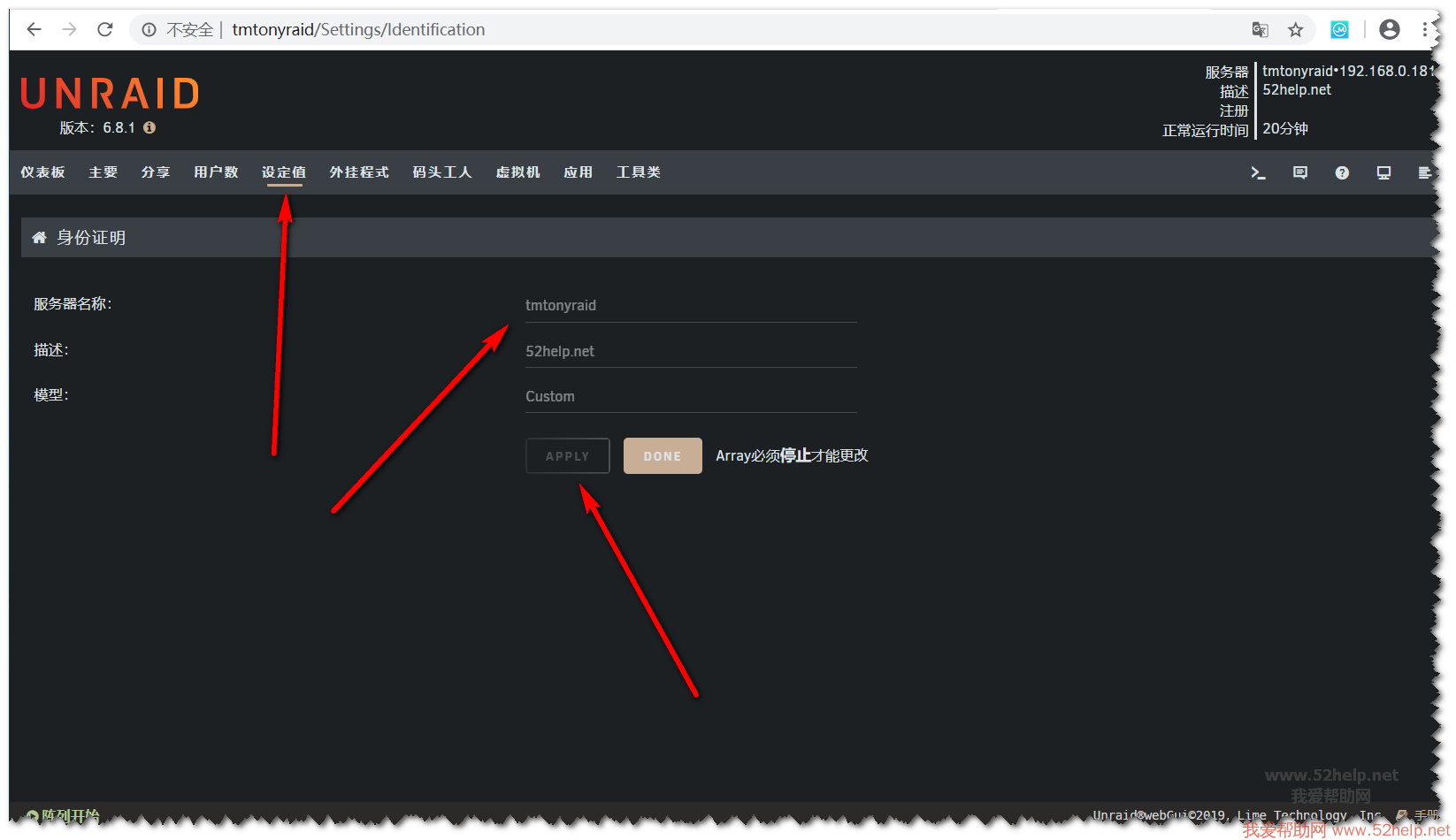Click the version 6.8.1 info icon
The height and width of the screenshot is (840, 1456).
click(149, 128)
